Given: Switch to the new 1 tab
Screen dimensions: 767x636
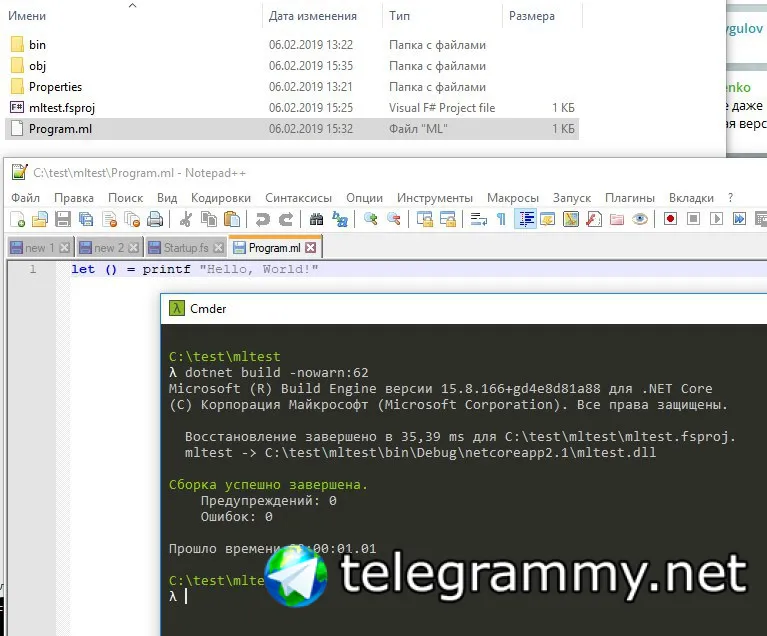Looking at the screenshot, I should (40, 248).
